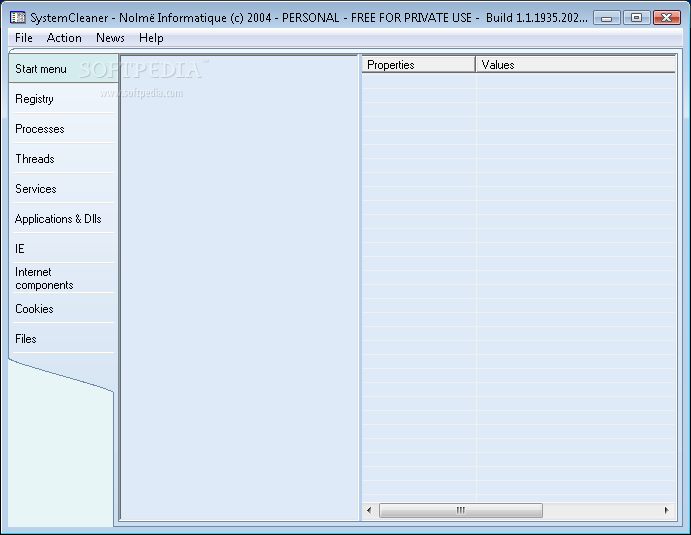View the Cookies section
Image resolution: width=691 pixels, height=535 pixels.
pos(63,308)
